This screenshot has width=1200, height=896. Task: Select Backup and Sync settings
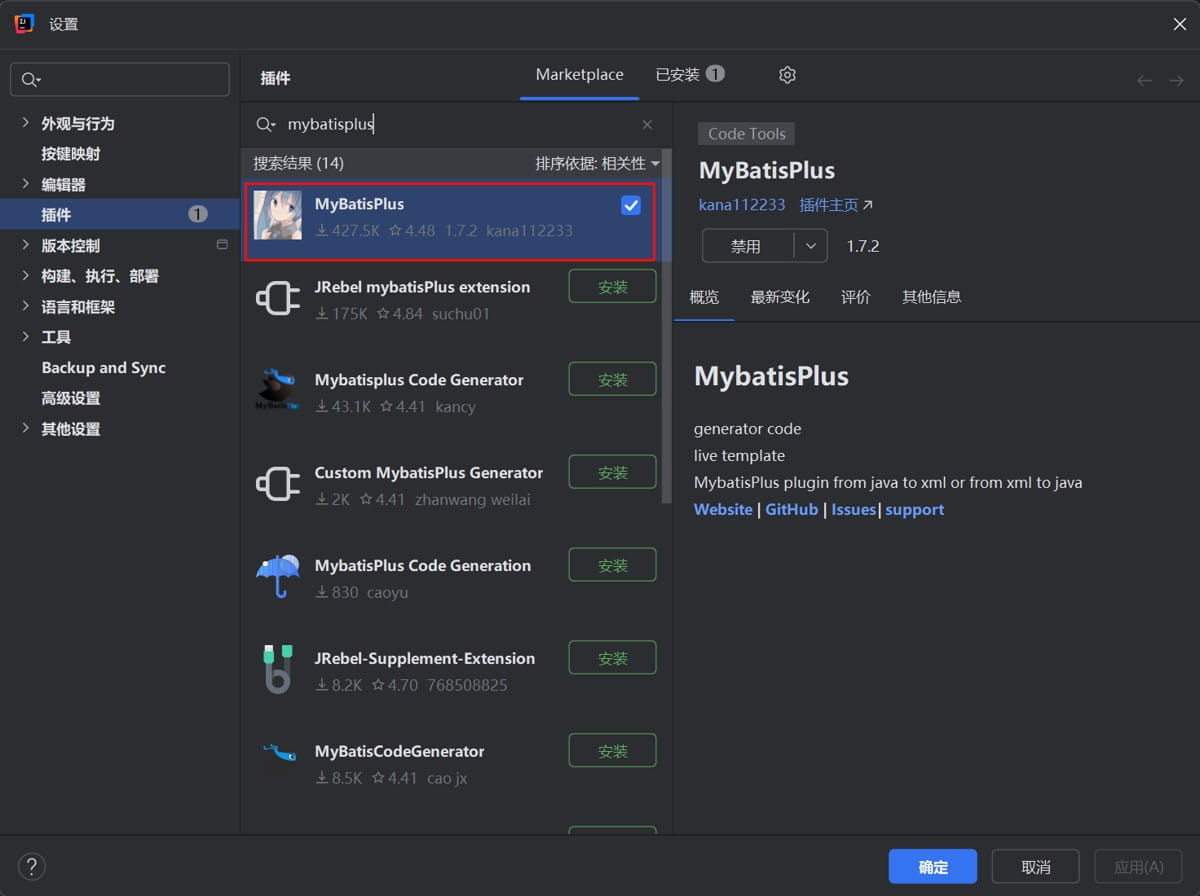click(x=103, y=367)
